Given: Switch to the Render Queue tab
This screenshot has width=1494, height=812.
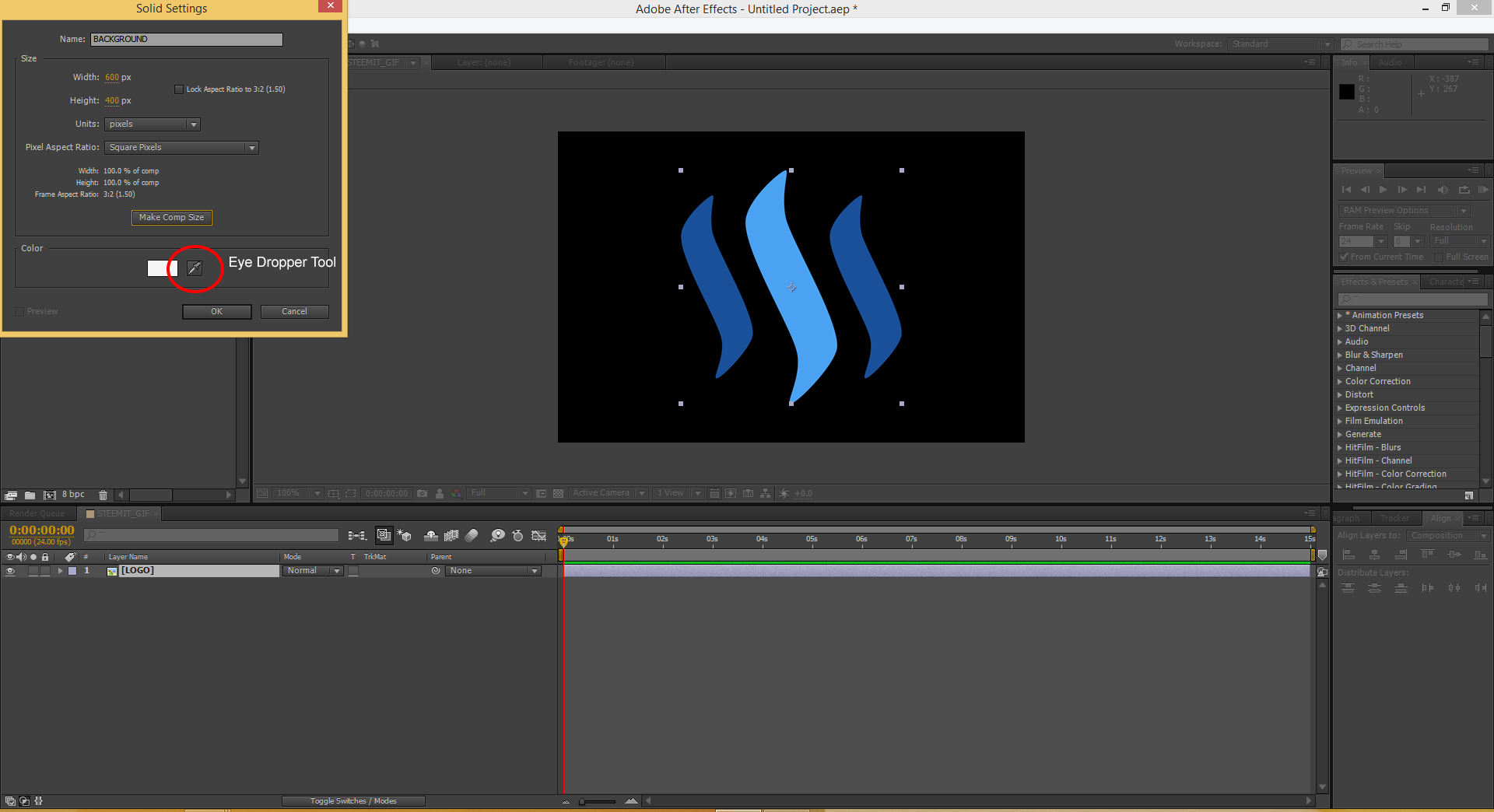Looking at the screenshot, I should (37, 513).
